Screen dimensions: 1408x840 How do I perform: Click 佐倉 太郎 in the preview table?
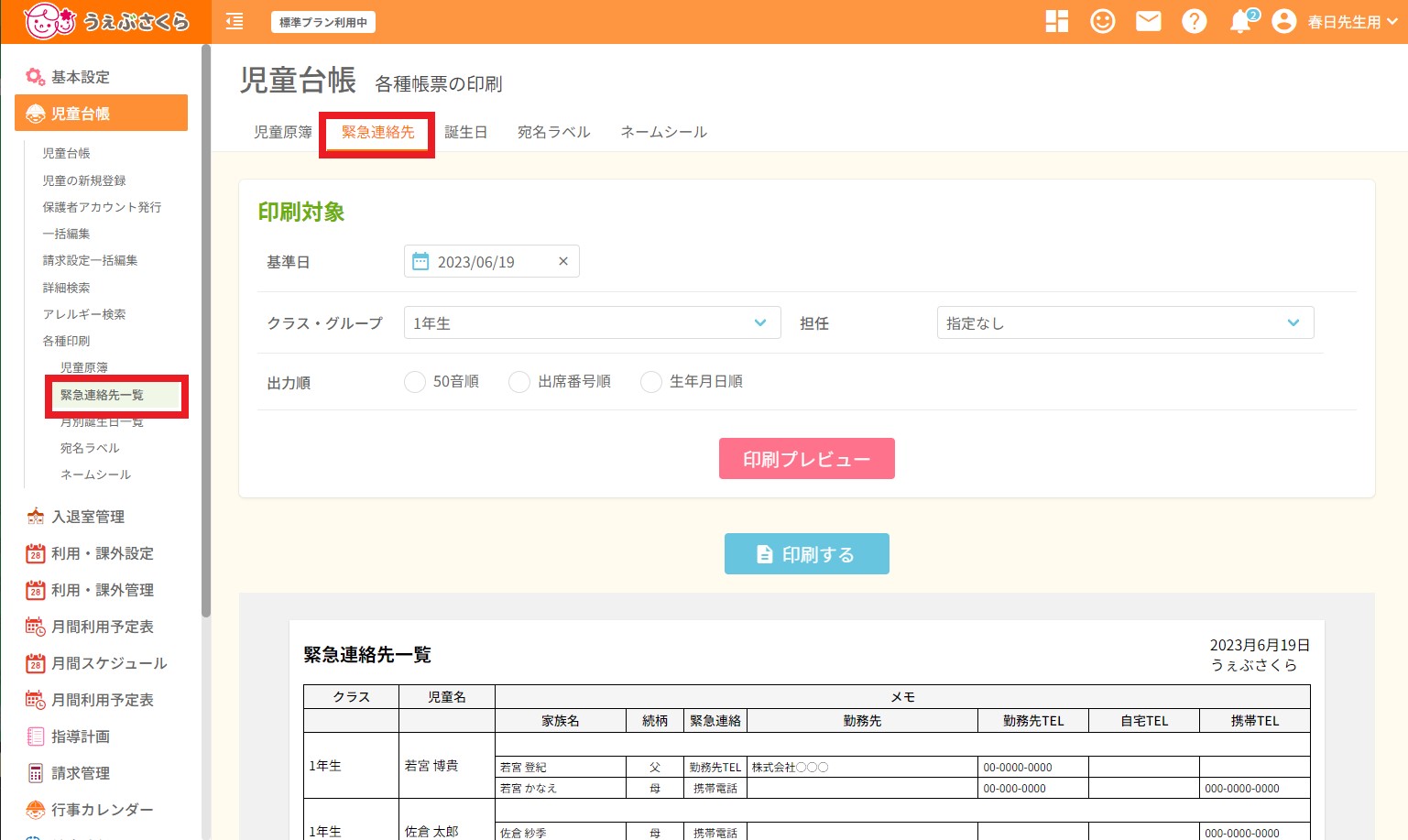click(x=431, y=831)
